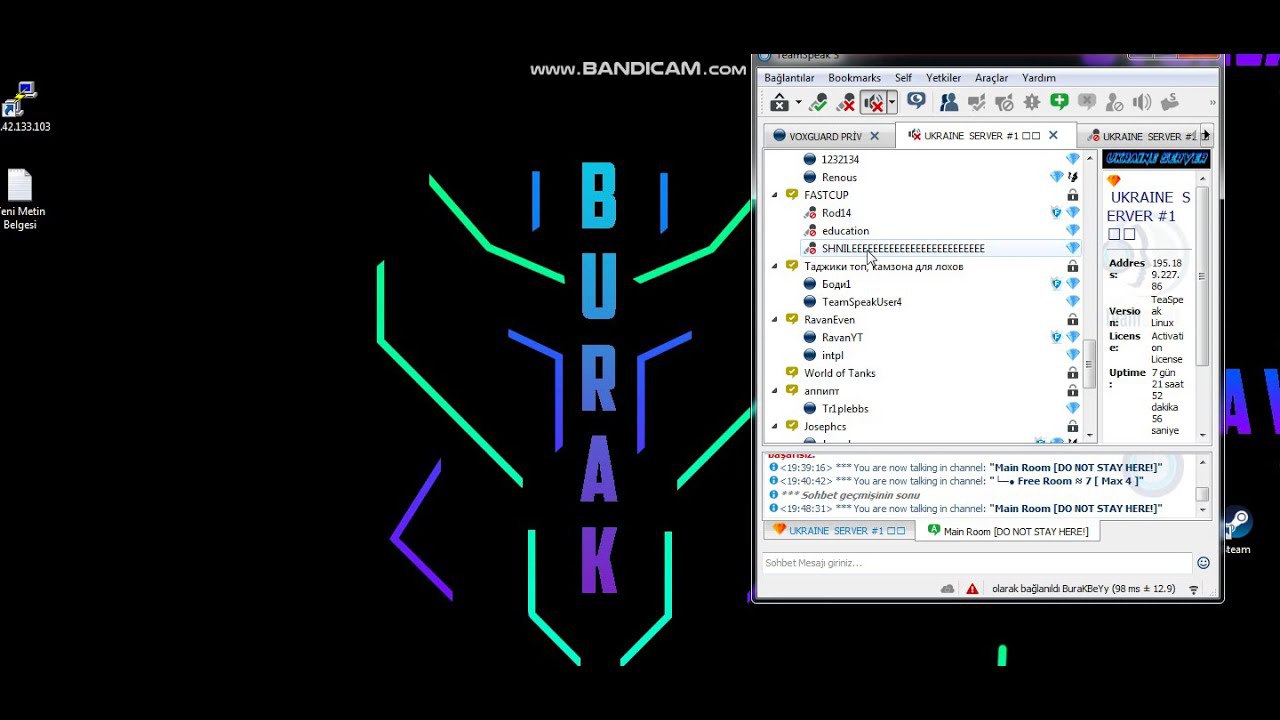Image resolution: width=1280 pixels, height=720 pixels.
Task: Click the gray gear toolbar icon
Action: click(x=1031, y=103)
